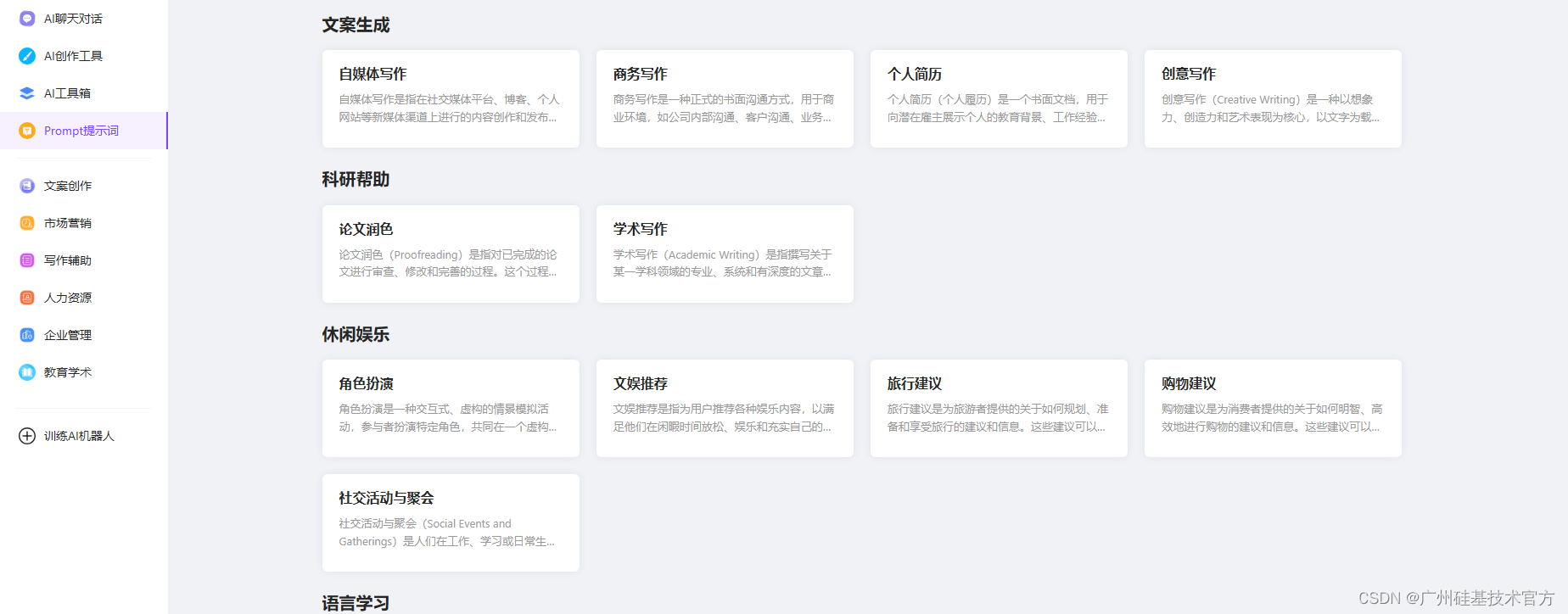The image size is (1568, 614).
Task: Click the plus icon beside 训练AI机器人
Action: [x=27, y=436]
